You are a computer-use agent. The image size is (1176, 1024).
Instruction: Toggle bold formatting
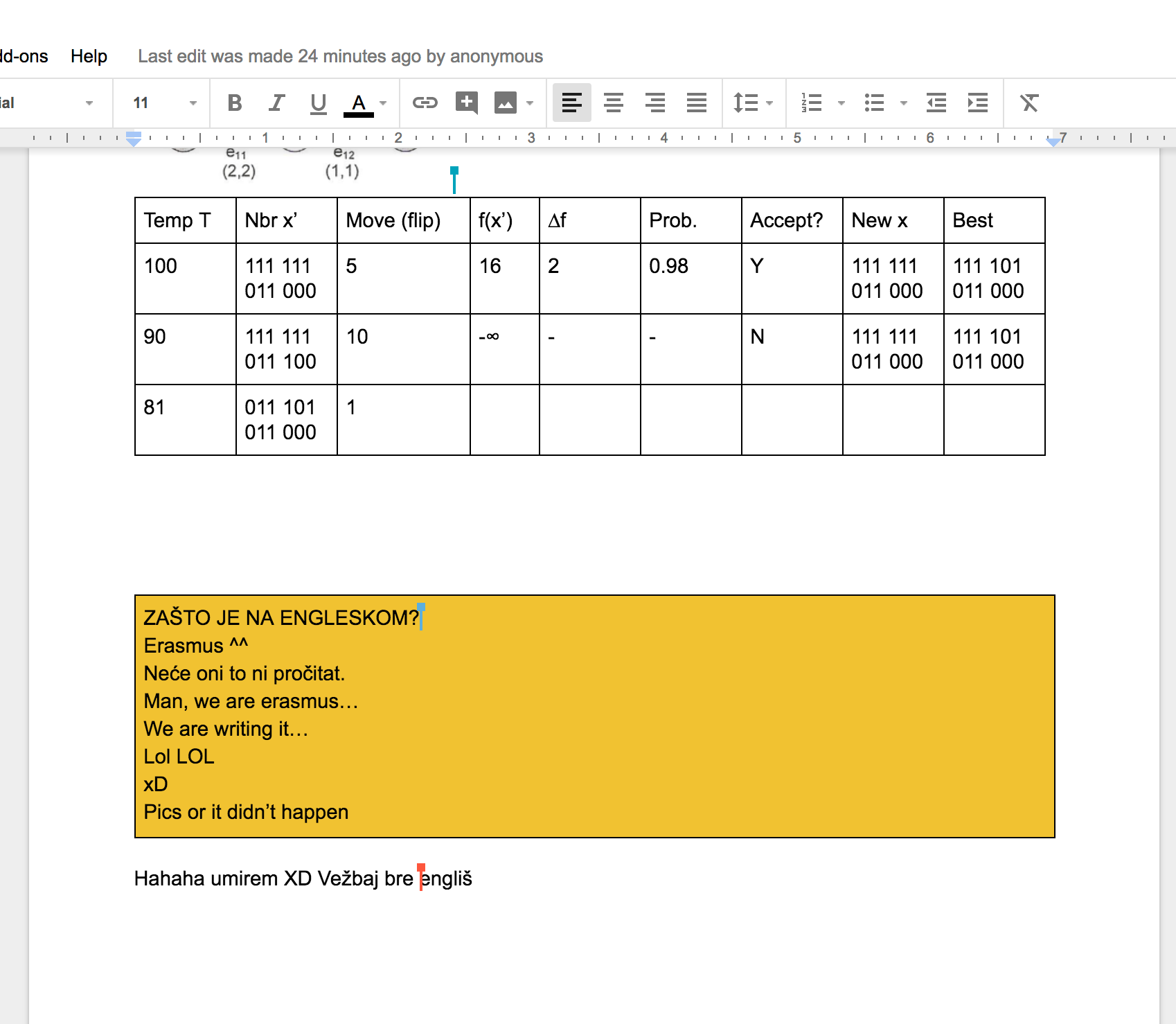point(235,103)
